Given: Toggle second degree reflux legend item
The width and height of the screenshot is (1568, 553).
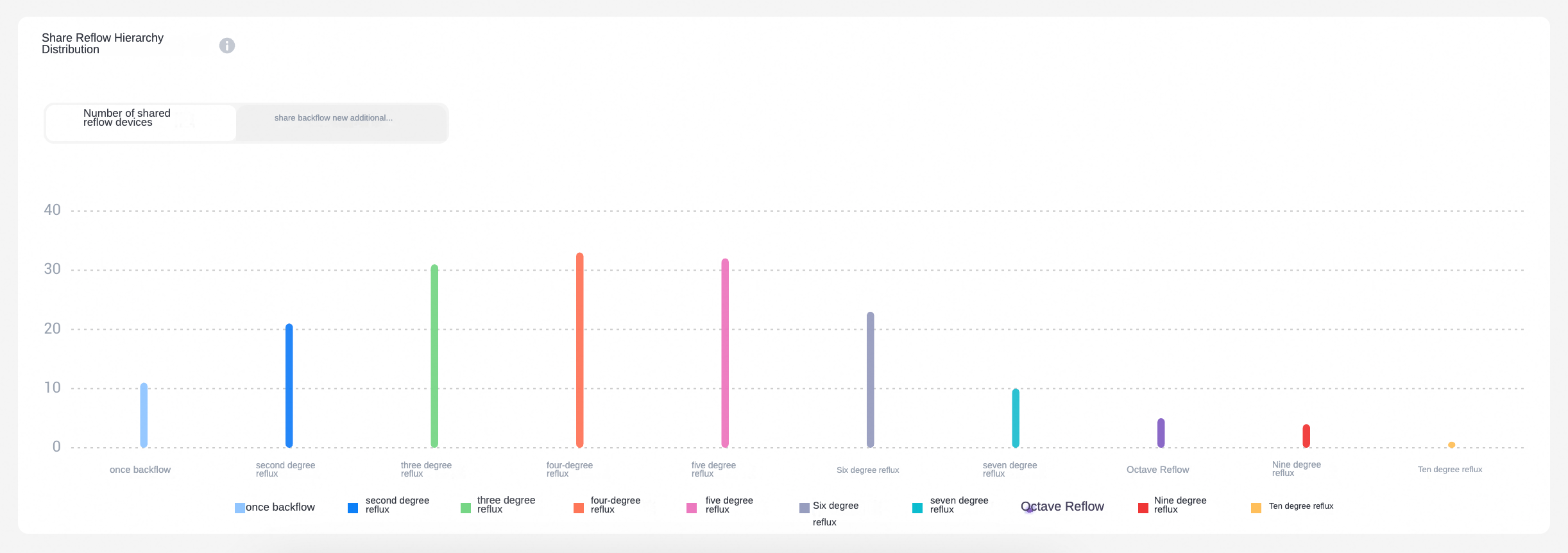Looking at the screenshot, I should click(388, 505).
